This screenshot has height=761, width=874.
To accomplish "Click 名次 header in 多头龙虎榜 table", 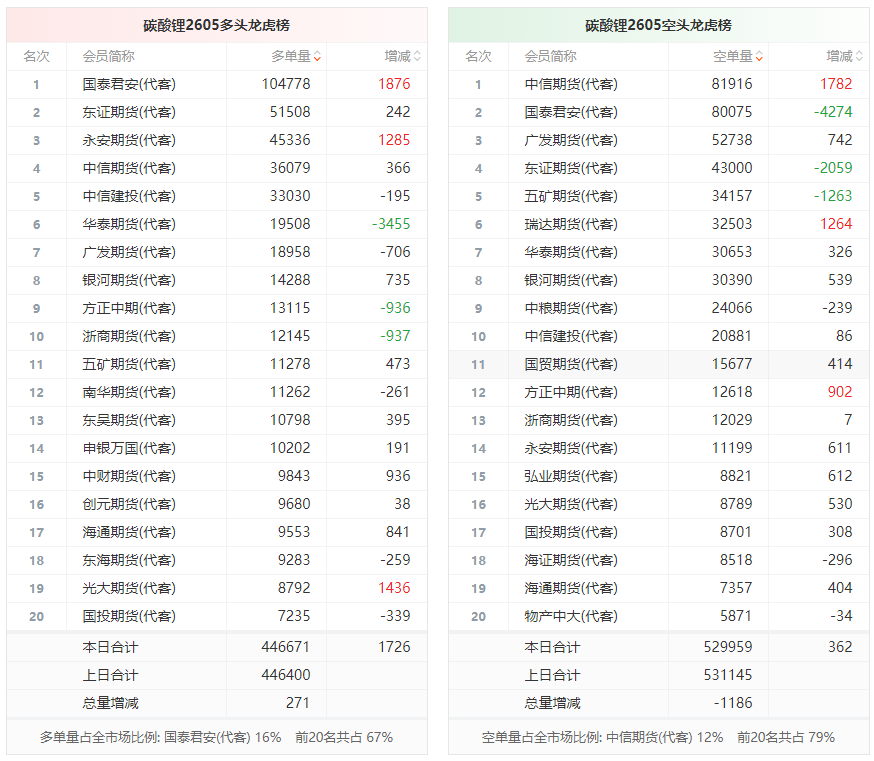I will [36, 56].
